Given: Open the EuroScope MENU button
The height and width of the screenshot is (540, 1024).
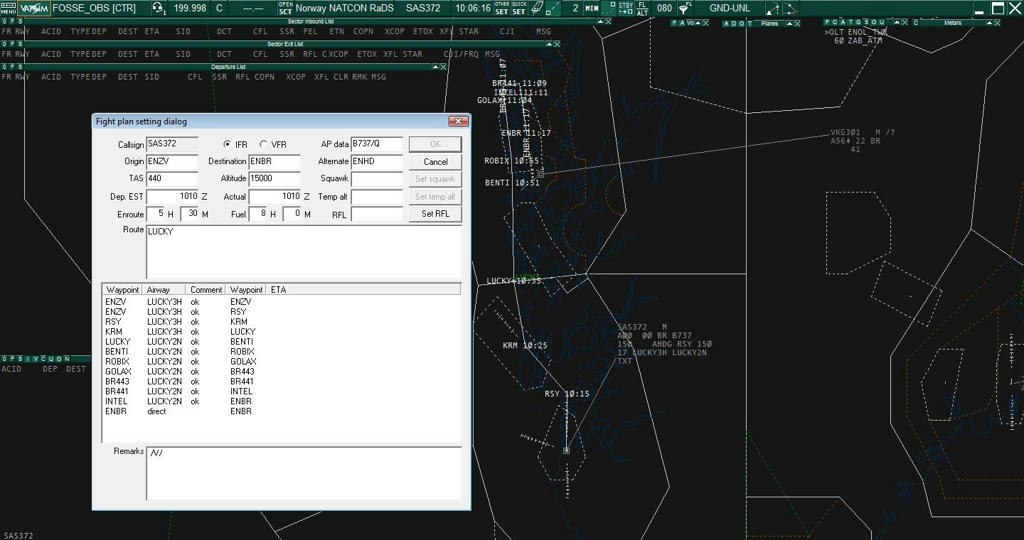Looking at the screenshot, I should [9, 8].
